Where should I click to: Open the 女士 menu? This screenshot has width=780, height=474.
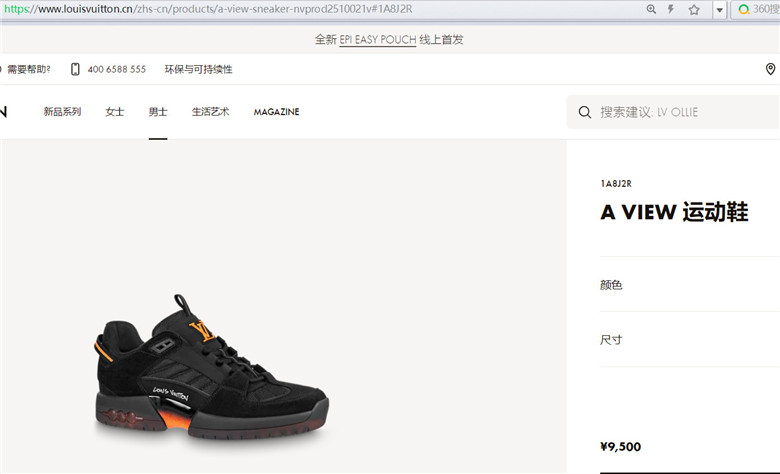pyautogui.click(x=114, y=112)
